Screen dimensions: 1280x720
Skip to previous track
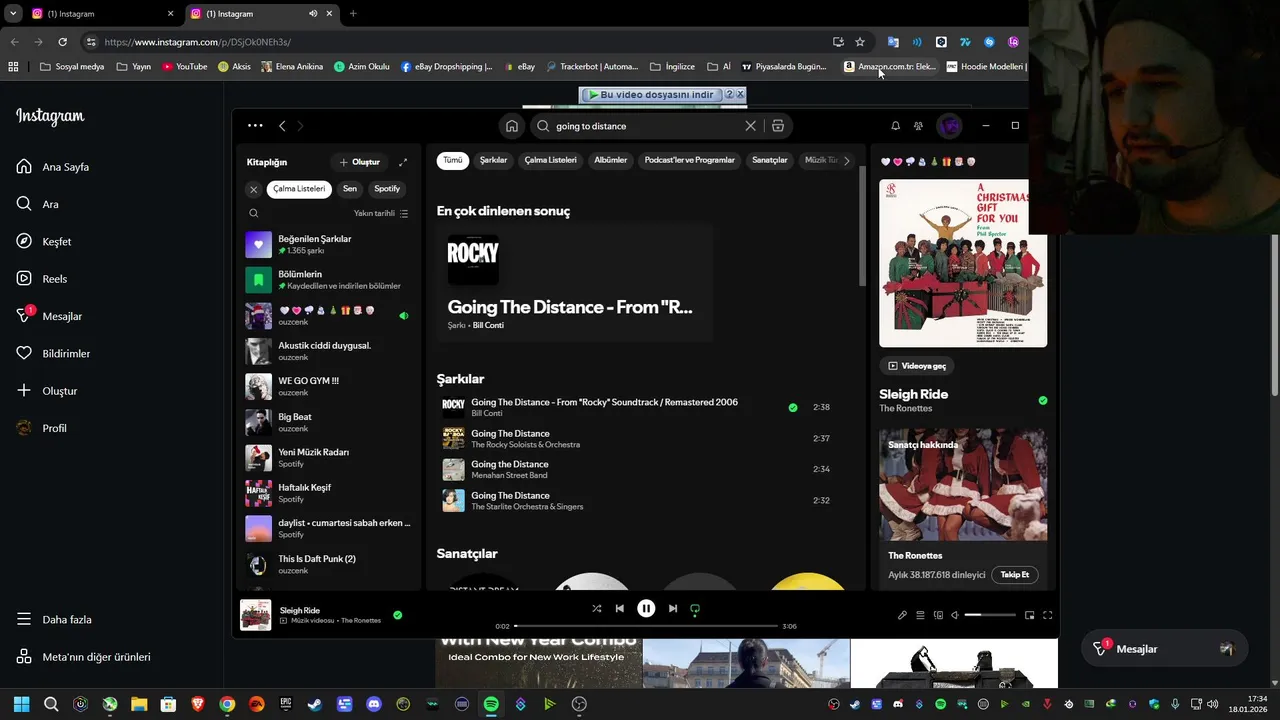[x=620, y=608]
